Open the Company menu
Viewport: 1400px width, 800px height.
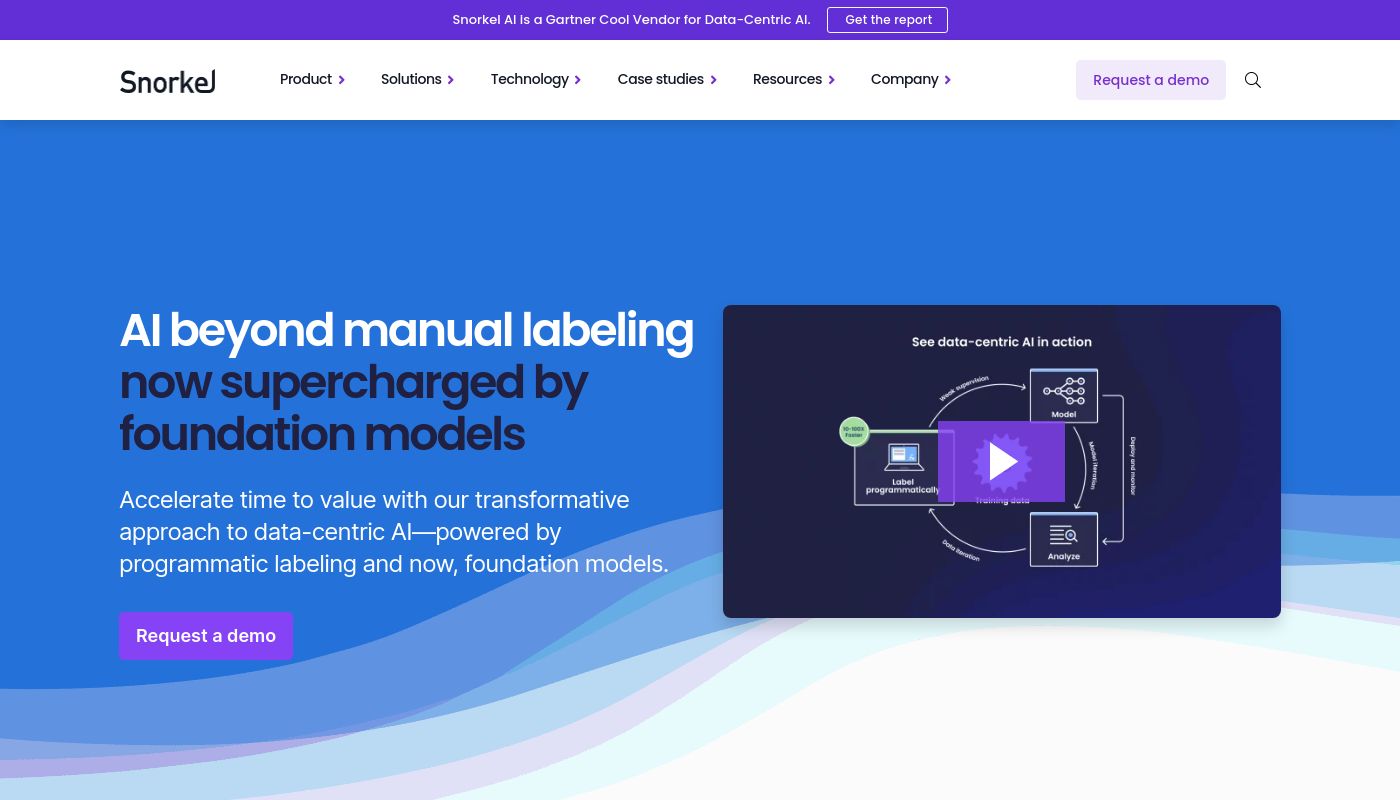[x=911, y=79]
